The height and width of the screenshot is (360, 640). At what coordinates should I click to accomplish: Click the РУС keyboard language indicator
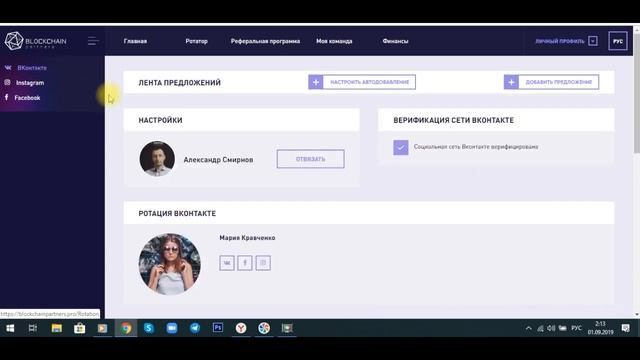(576, 328)
